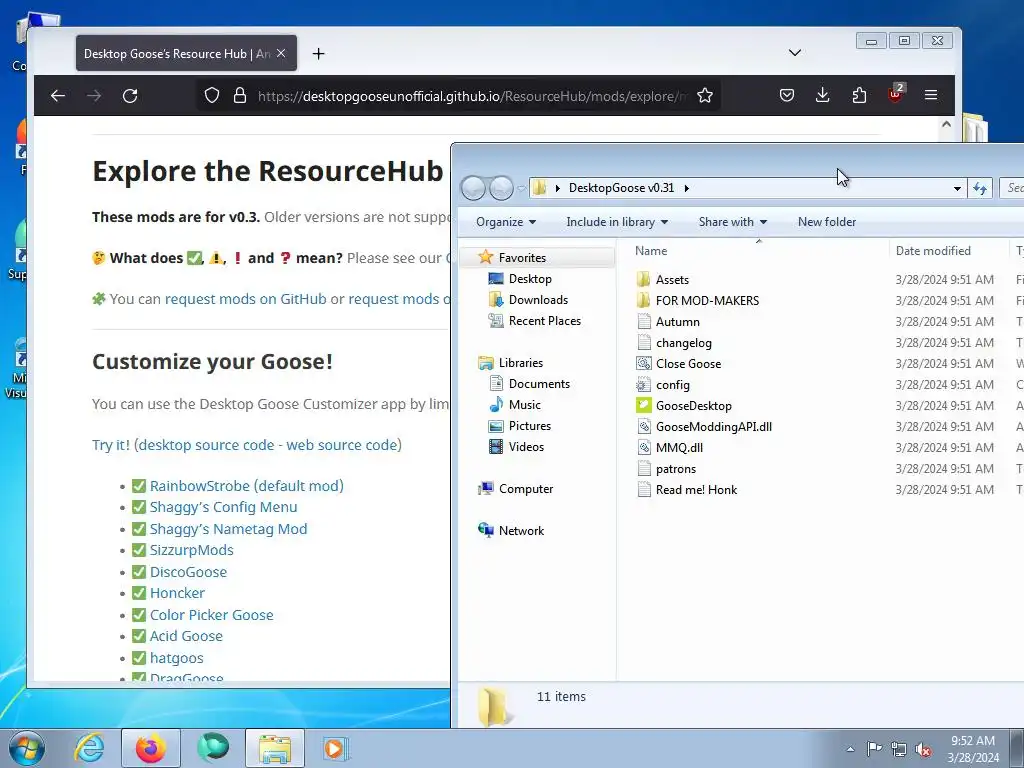Click the DesktopGoose v0.31 breadcrumb
Screen dimensions: 1024x768
(x=621, y=188)
